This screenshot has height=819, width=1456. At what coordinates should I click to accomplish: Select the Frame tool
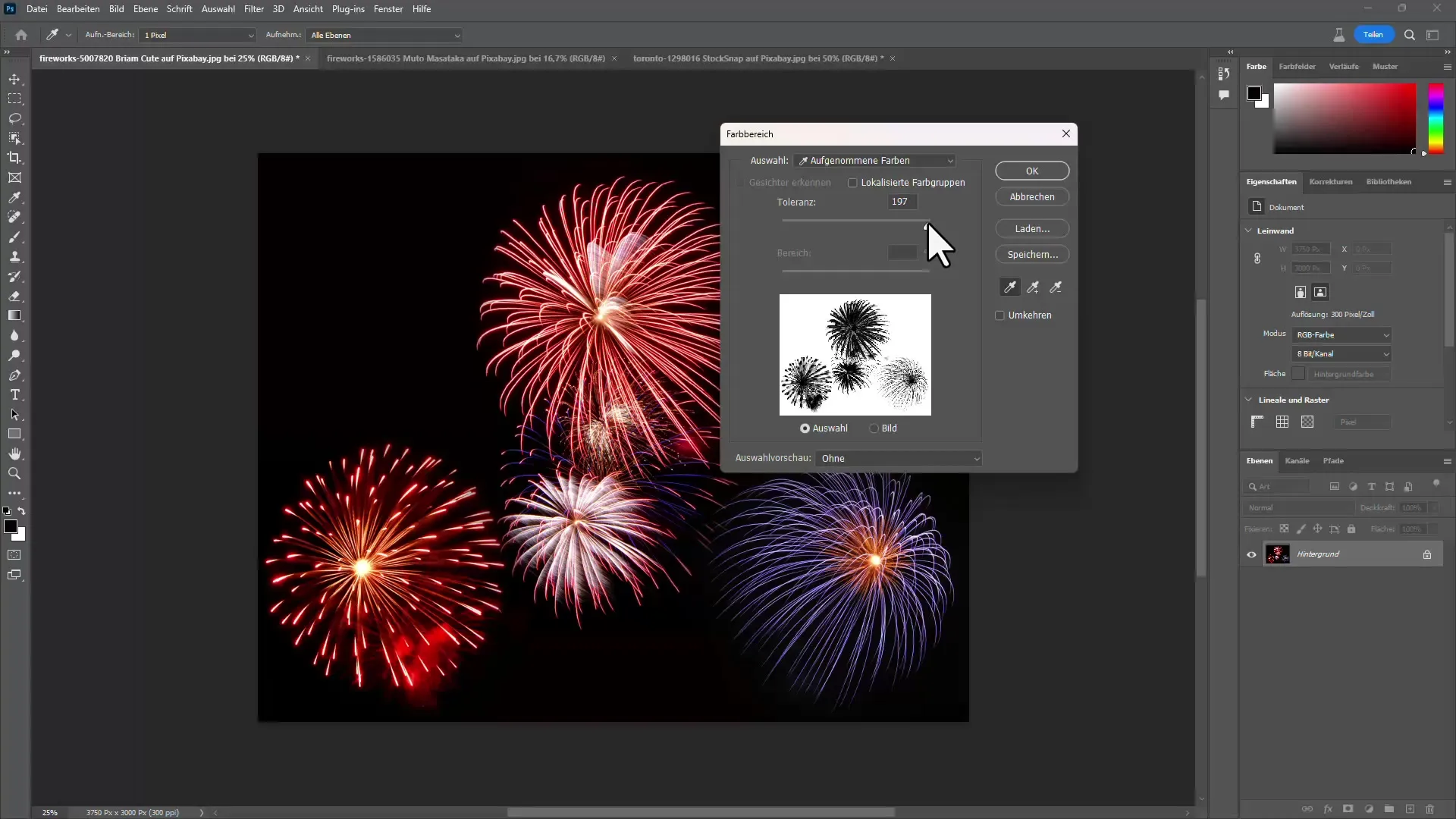click(14, 177)
